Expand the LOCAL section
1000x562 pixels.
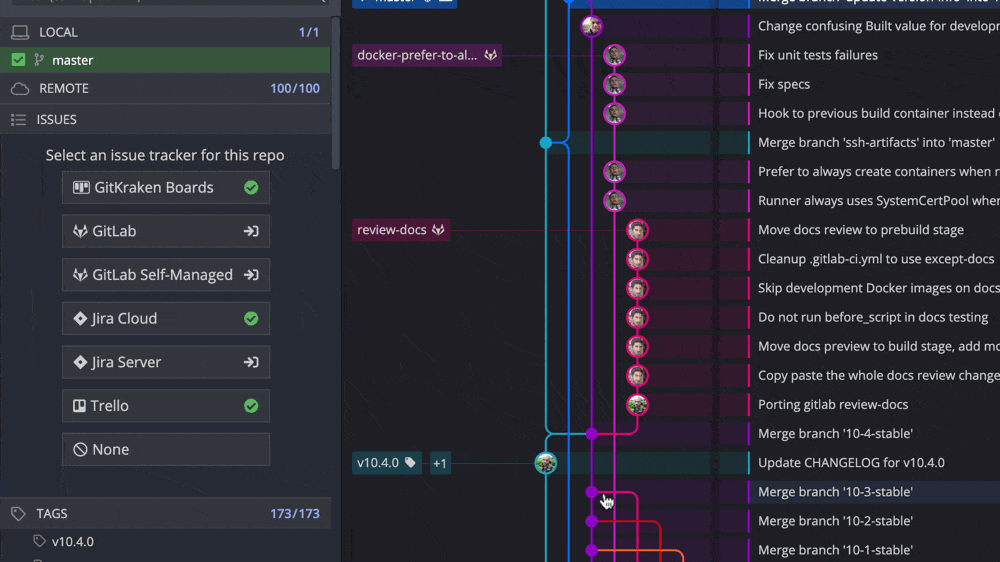pos(165,32)
